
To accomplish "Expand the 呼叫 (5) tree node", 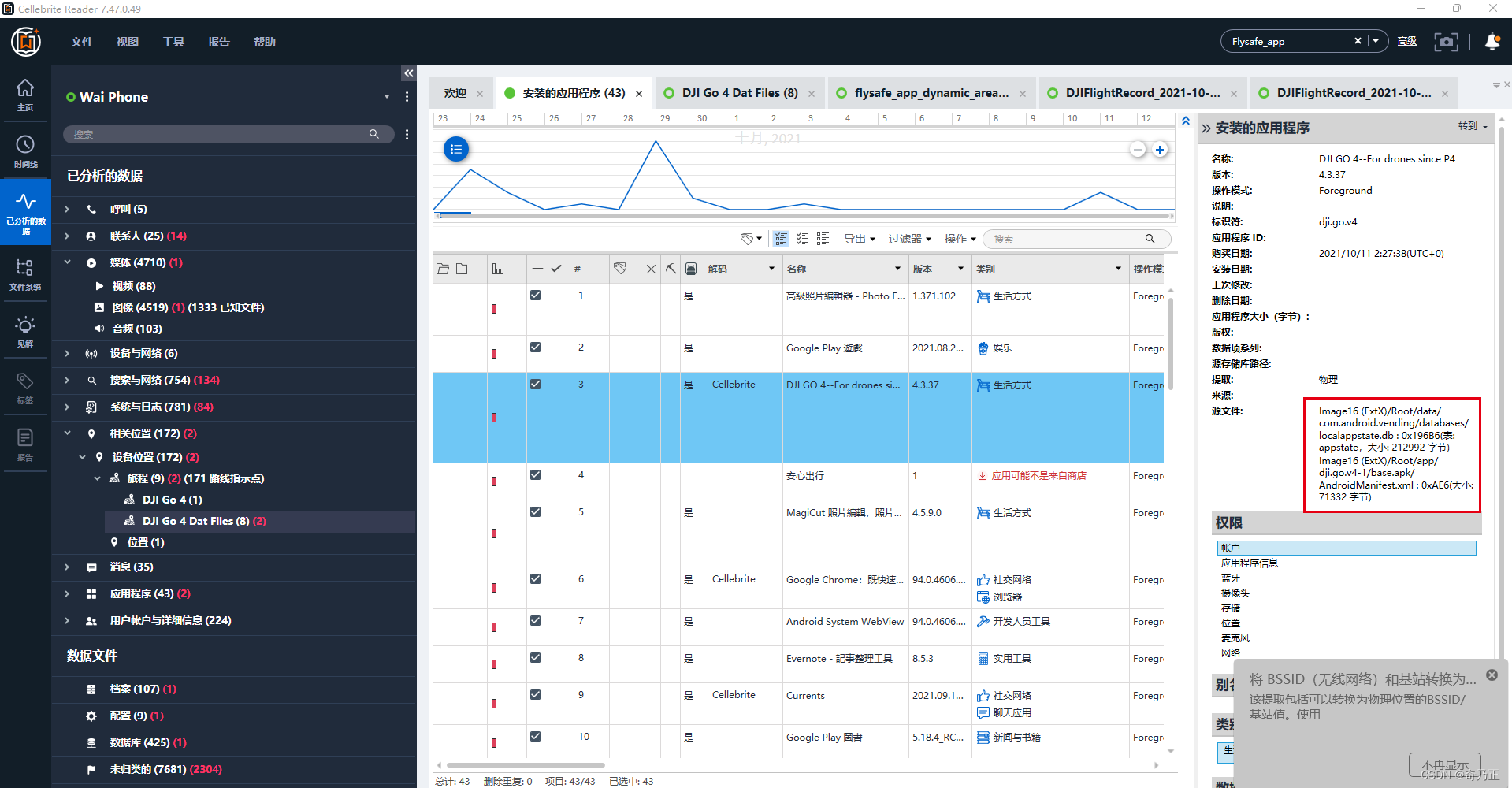I will click(67, 209).
